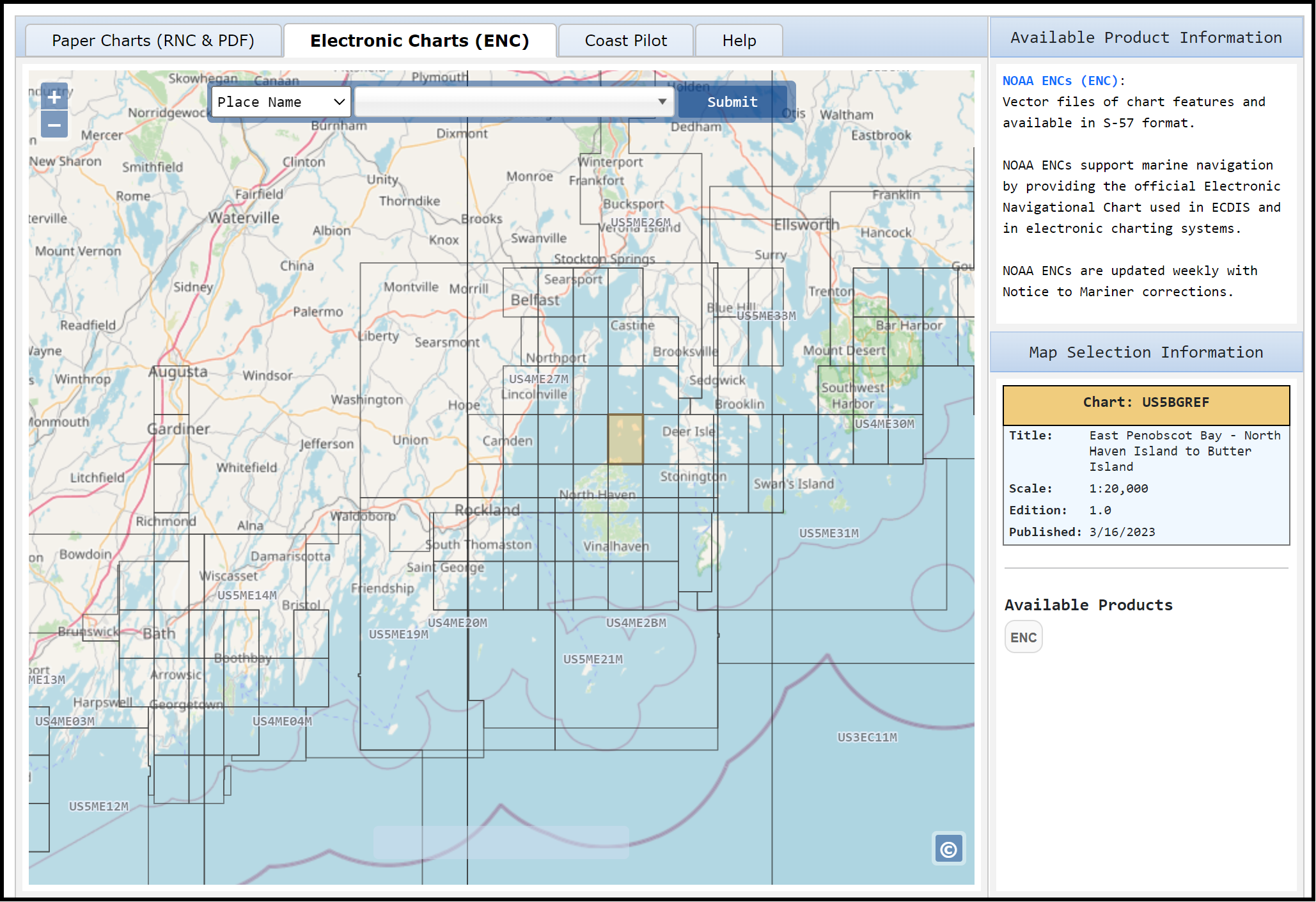Screen dimensions: 1316x902
Task: Open map copyright attribution icon
Action: (948, 849)
